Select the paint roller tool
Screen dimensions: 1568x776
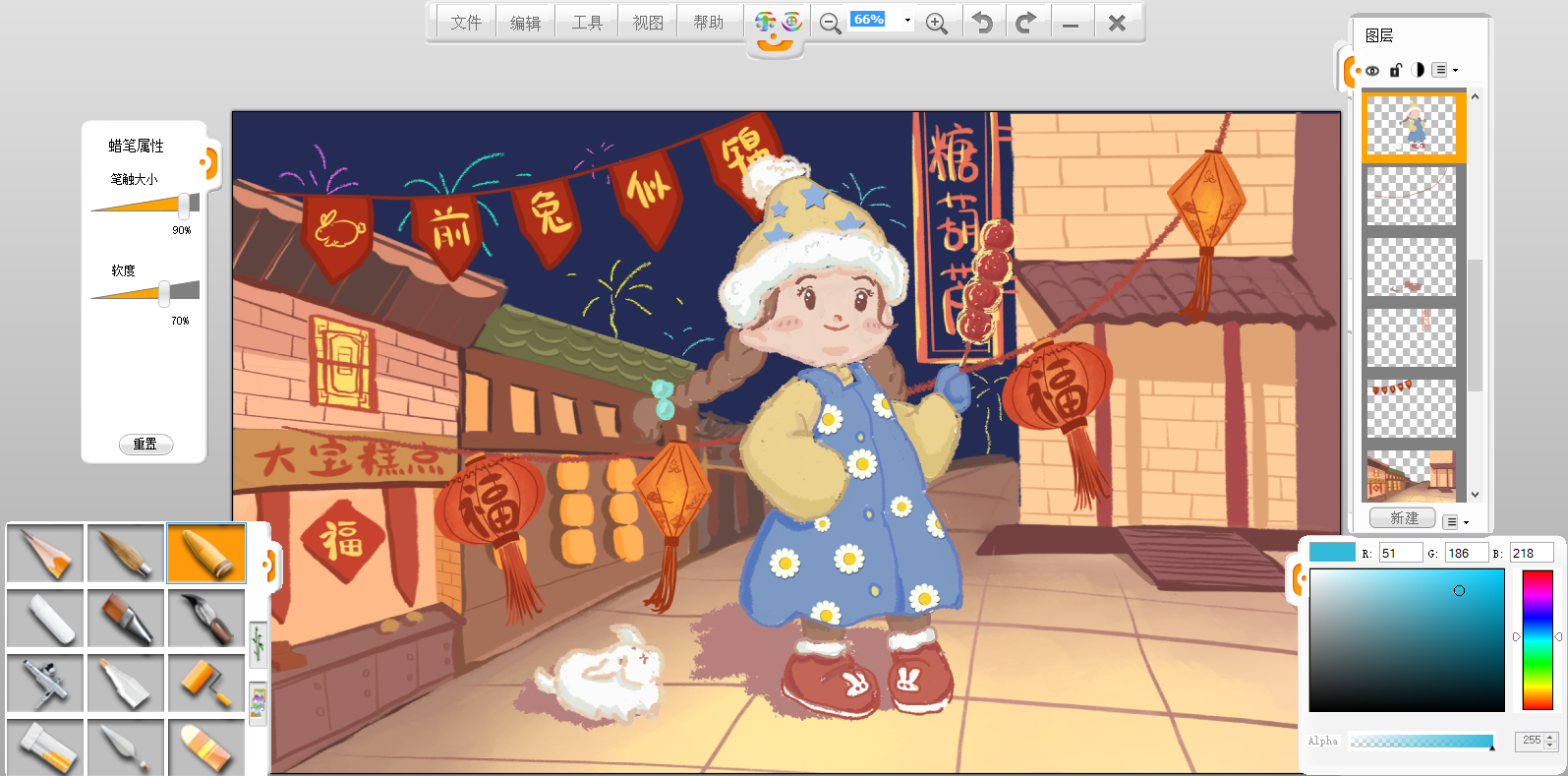pos(206,681)
